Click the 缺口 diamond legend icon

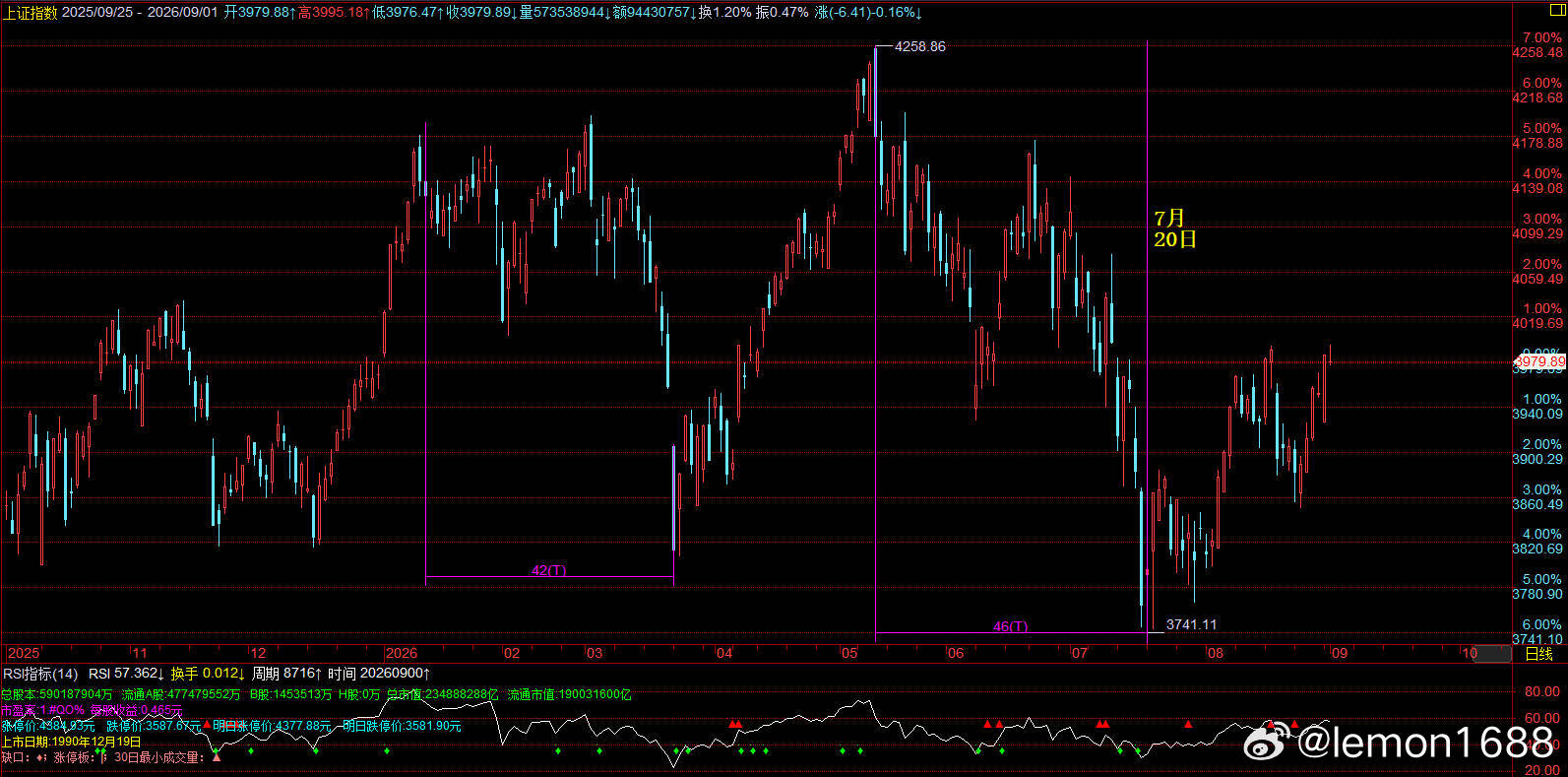point(40,757)
